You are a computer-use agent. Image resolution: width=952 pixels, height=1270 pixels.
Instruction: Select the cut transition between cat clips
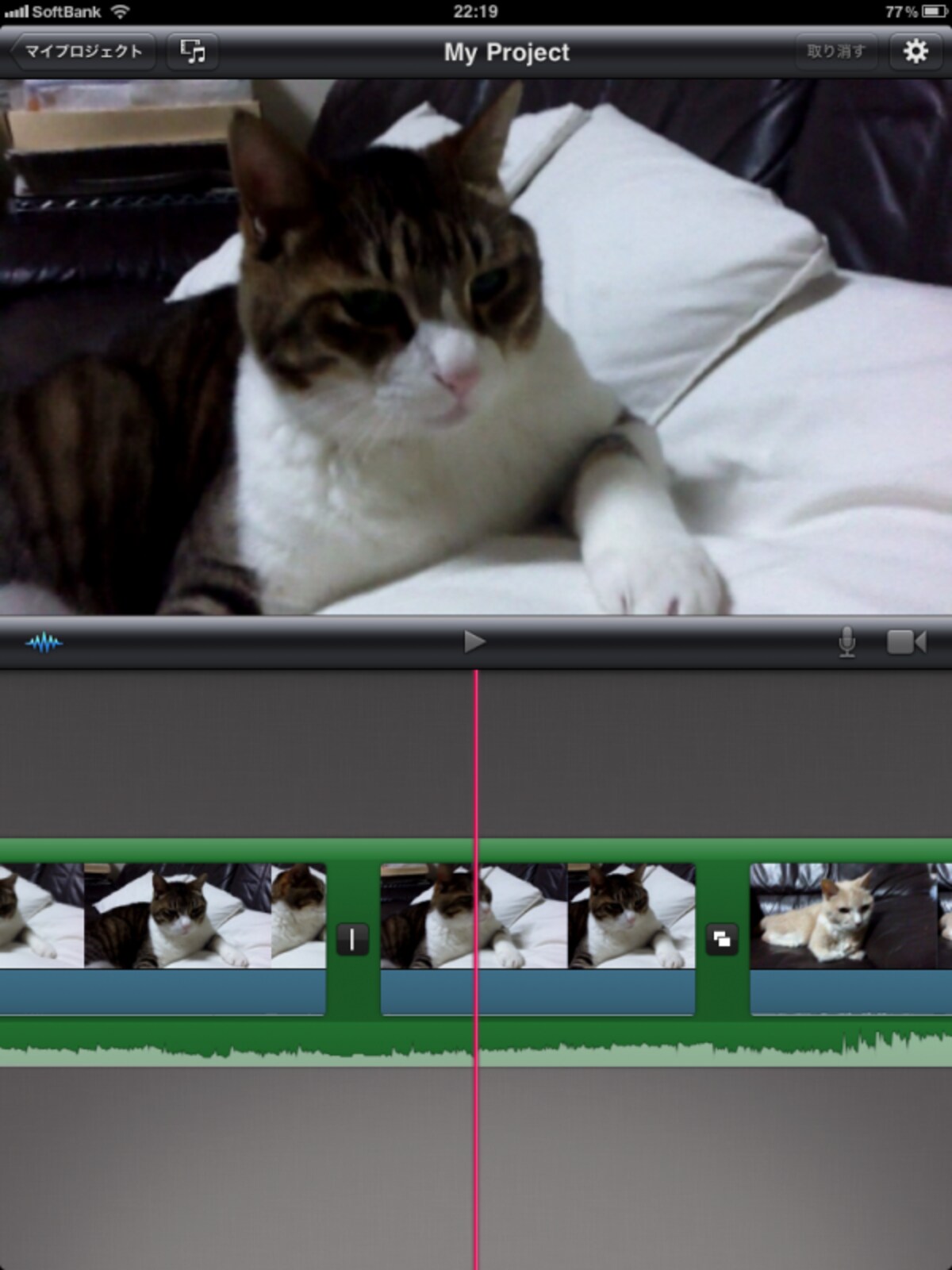[352, 940]
